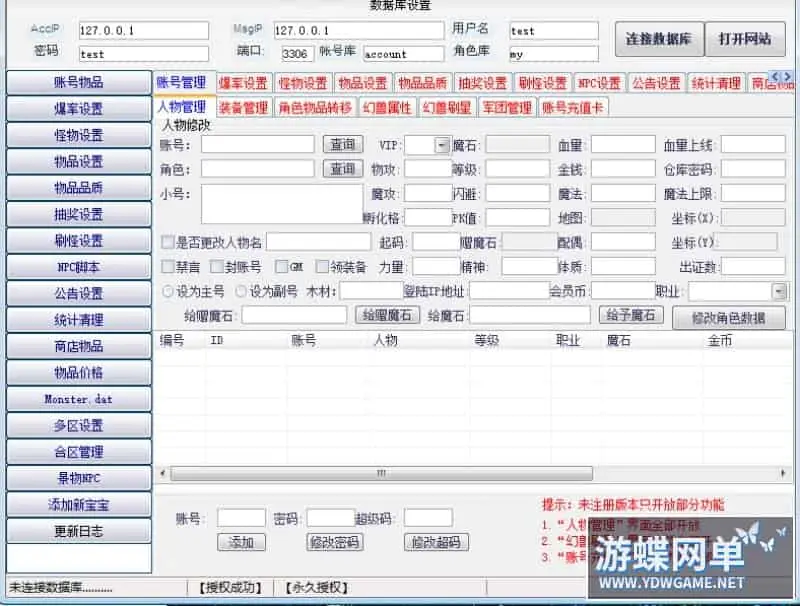The height and width of the screenshot is (606, 800).
Task: Switch to the 统计清理 tab
Action: pos(716,83)
